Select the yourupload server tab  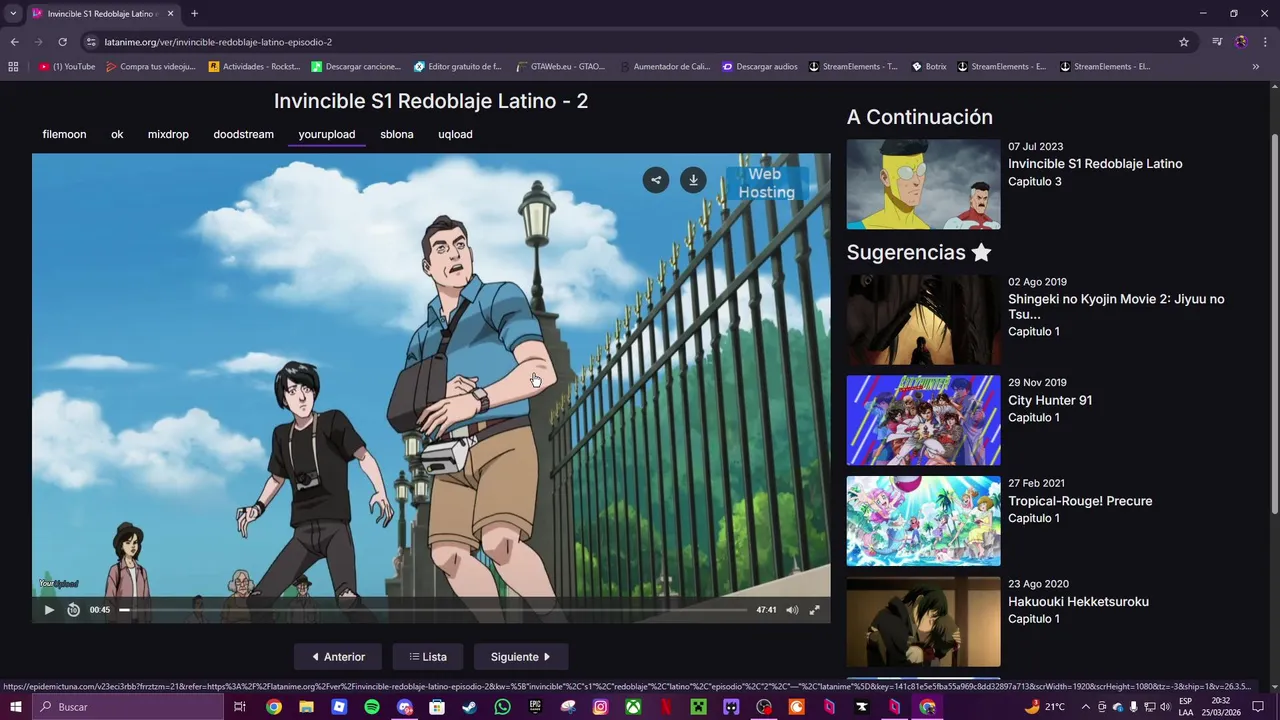[x=326, y=134]
